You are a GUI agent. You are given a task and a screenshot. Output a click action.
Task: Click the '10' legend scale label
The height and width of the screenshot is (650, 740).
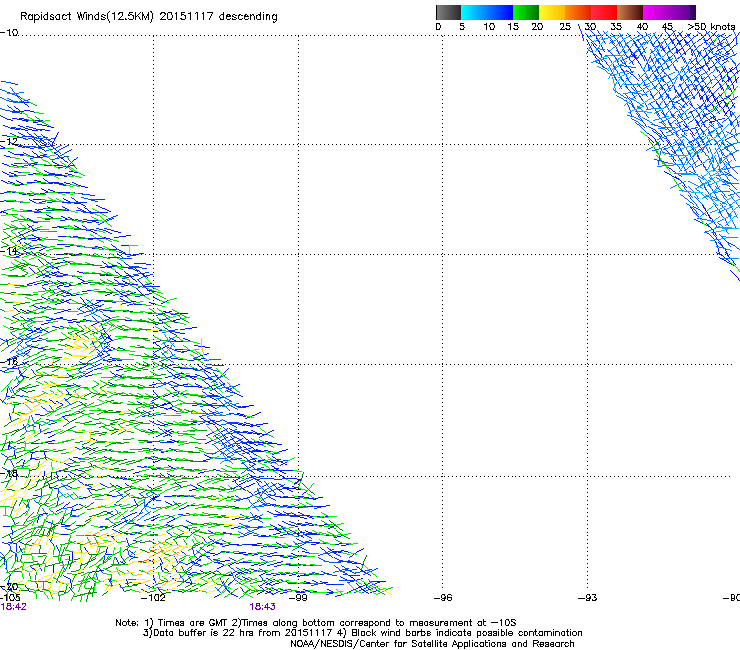point(489,27)
